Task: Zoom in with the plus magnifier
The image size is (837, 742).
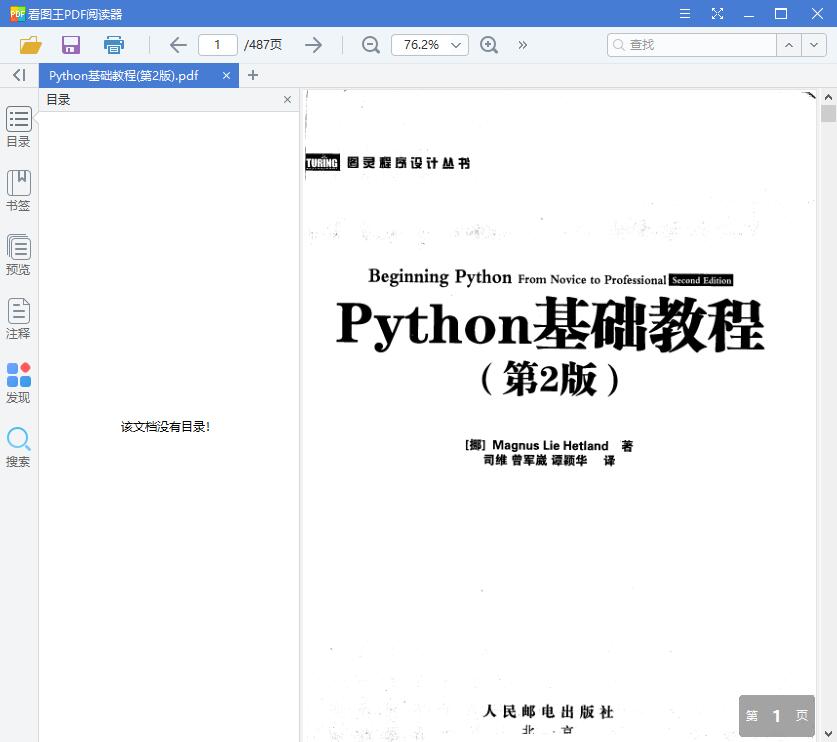Action: point(489,45)
